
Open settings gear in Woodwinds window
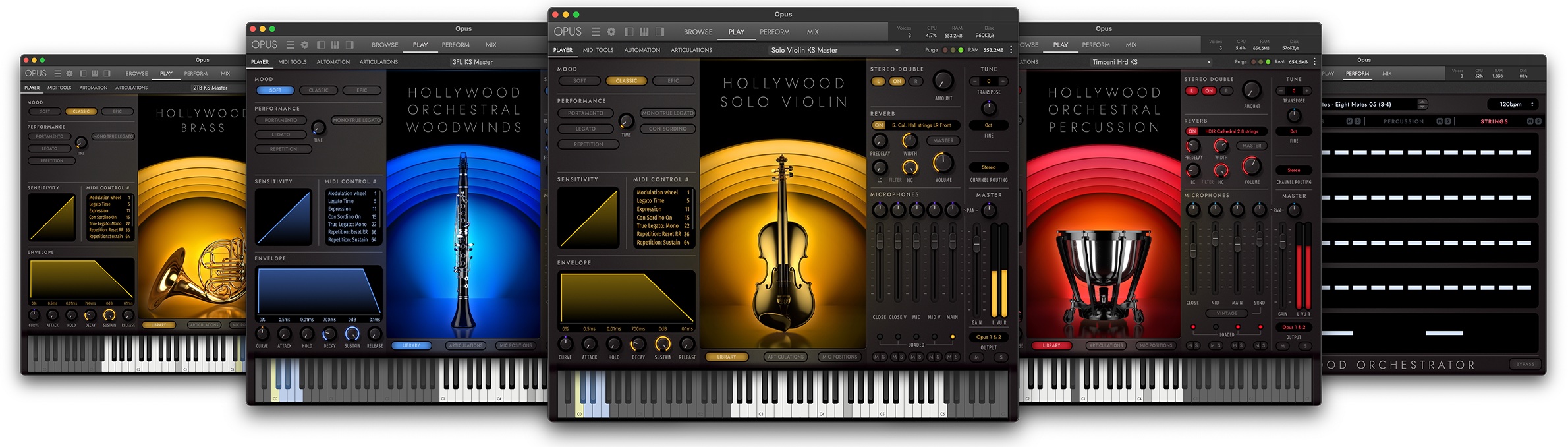coord(304,45)
